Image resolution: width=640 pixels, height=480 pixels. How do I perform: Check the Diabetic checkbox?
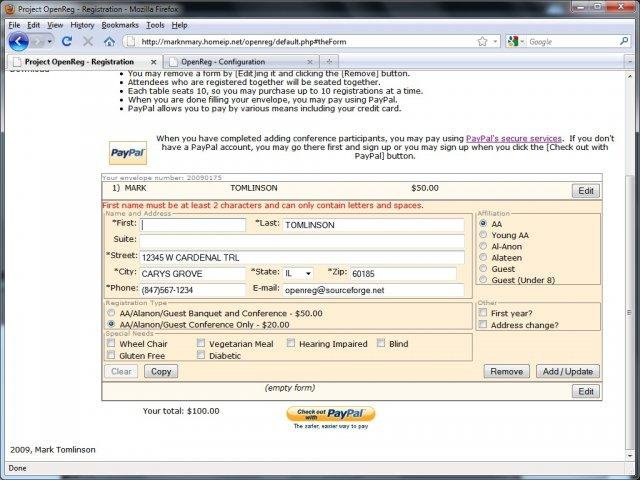(x=201, y=355)
